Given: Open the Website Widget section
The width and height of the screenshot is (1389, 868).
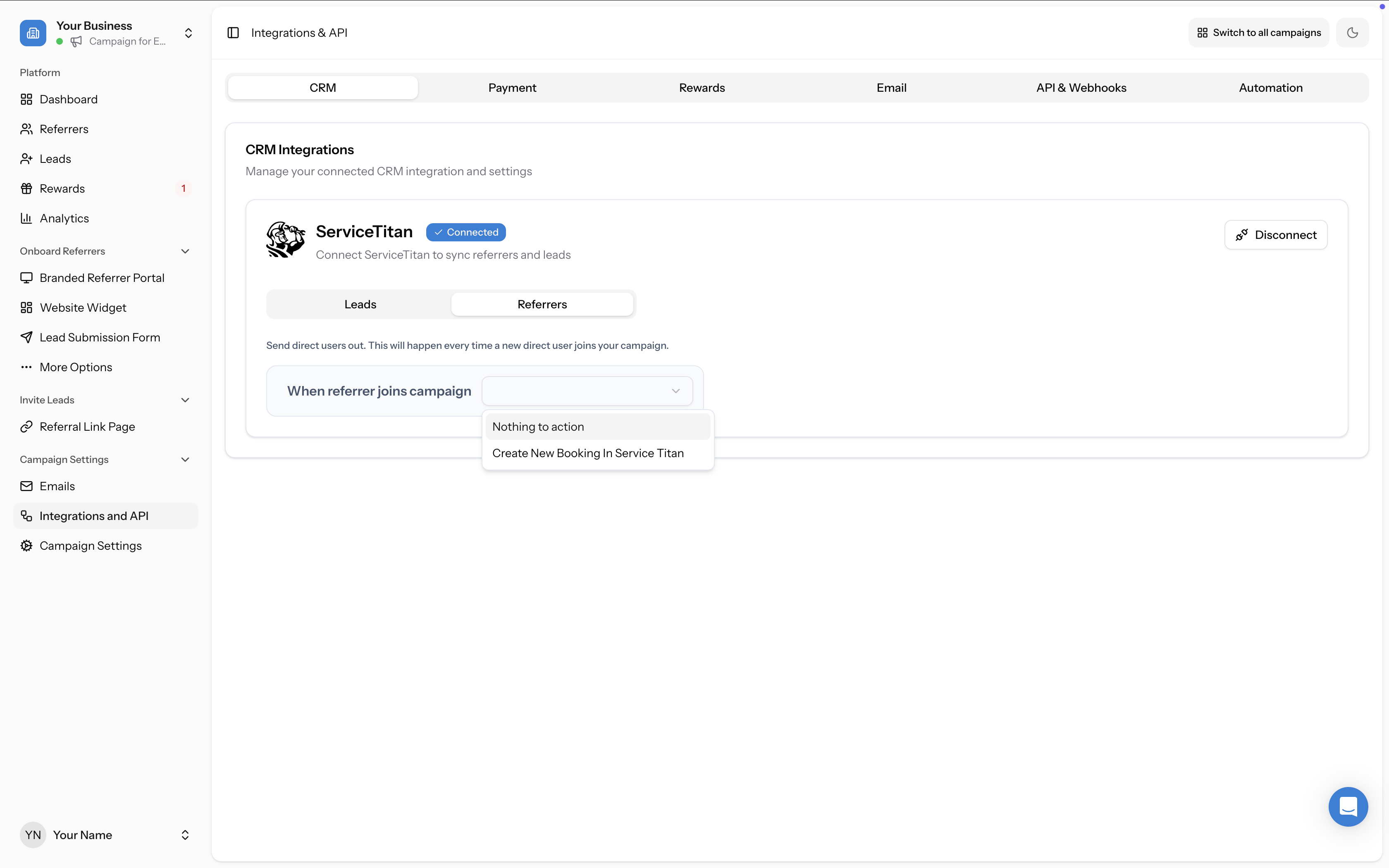Looking at the screenshot, I should click(x=83, y=307).
